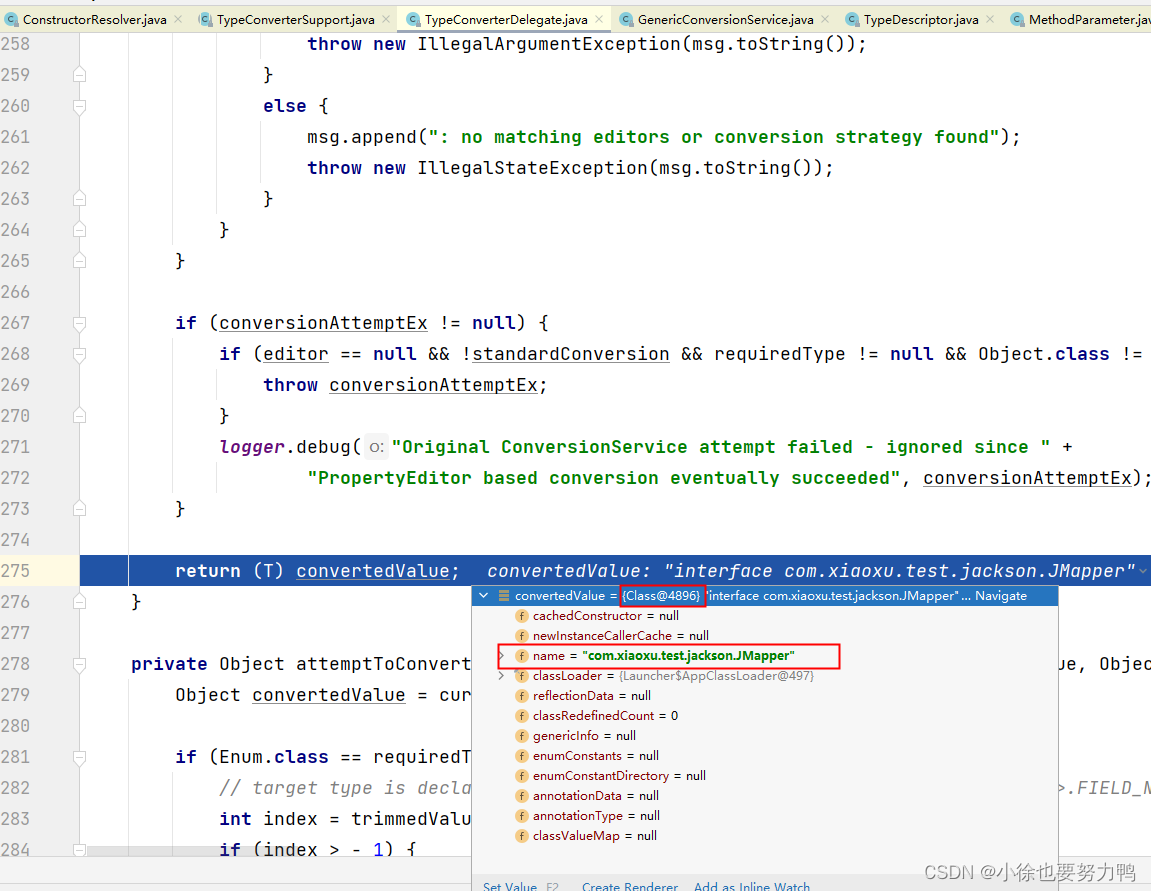Toggle code fold marker at line 264
The height and width of the screenshot is (891, 1151).
[x=79, y=230]
